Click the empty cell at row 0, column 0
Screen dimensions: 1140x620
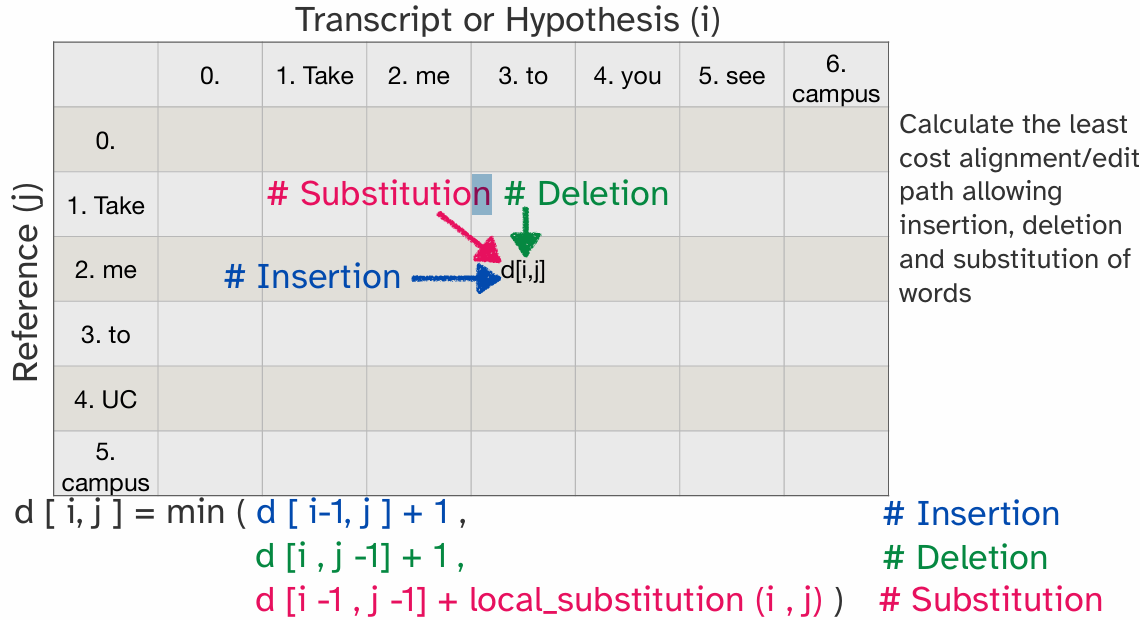pyautogui.click(x=210, y=140)
